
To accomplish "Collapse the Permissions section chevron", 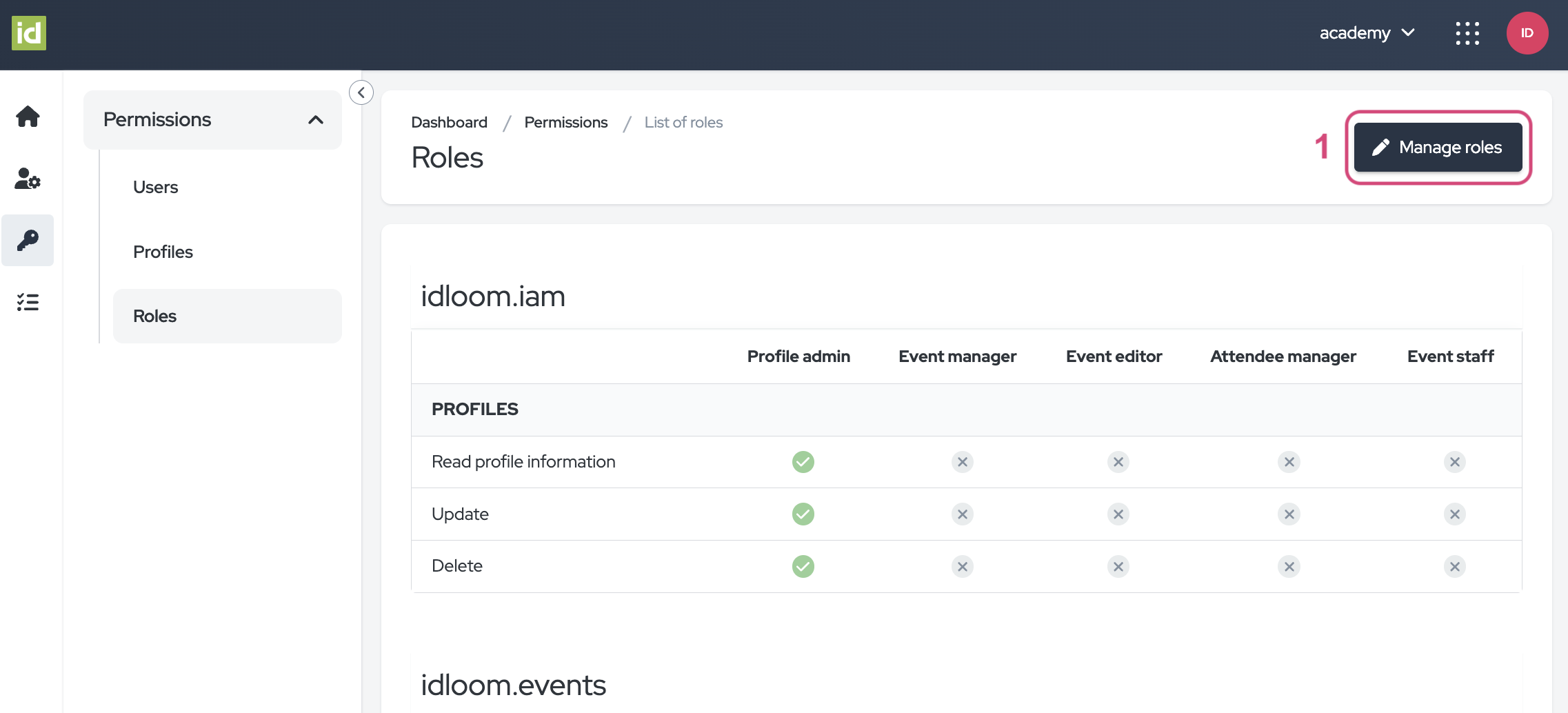I will pos(316,119).
